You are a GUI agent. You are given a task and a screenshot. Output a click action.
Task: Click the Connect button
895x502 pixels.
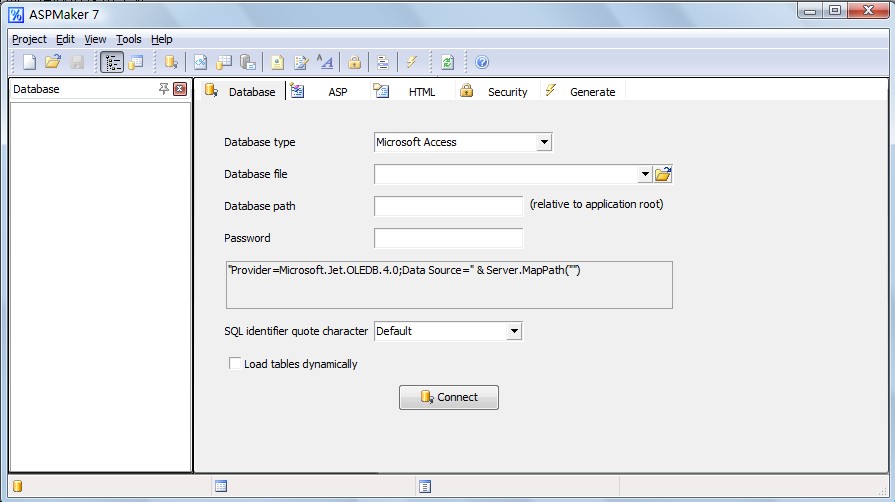pyautogui.click(x=449, y=397)
